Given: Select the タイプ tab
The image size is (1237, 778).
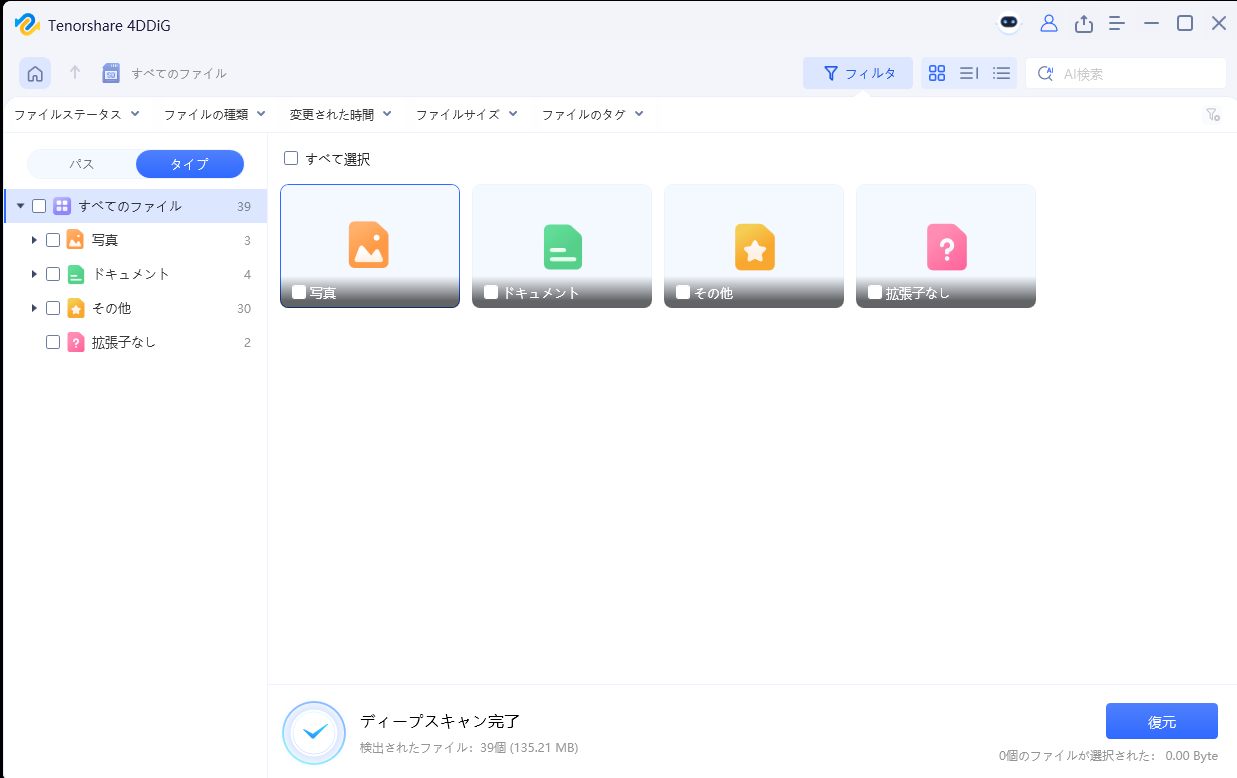Looking at the screenshot, I should (190, 164).
